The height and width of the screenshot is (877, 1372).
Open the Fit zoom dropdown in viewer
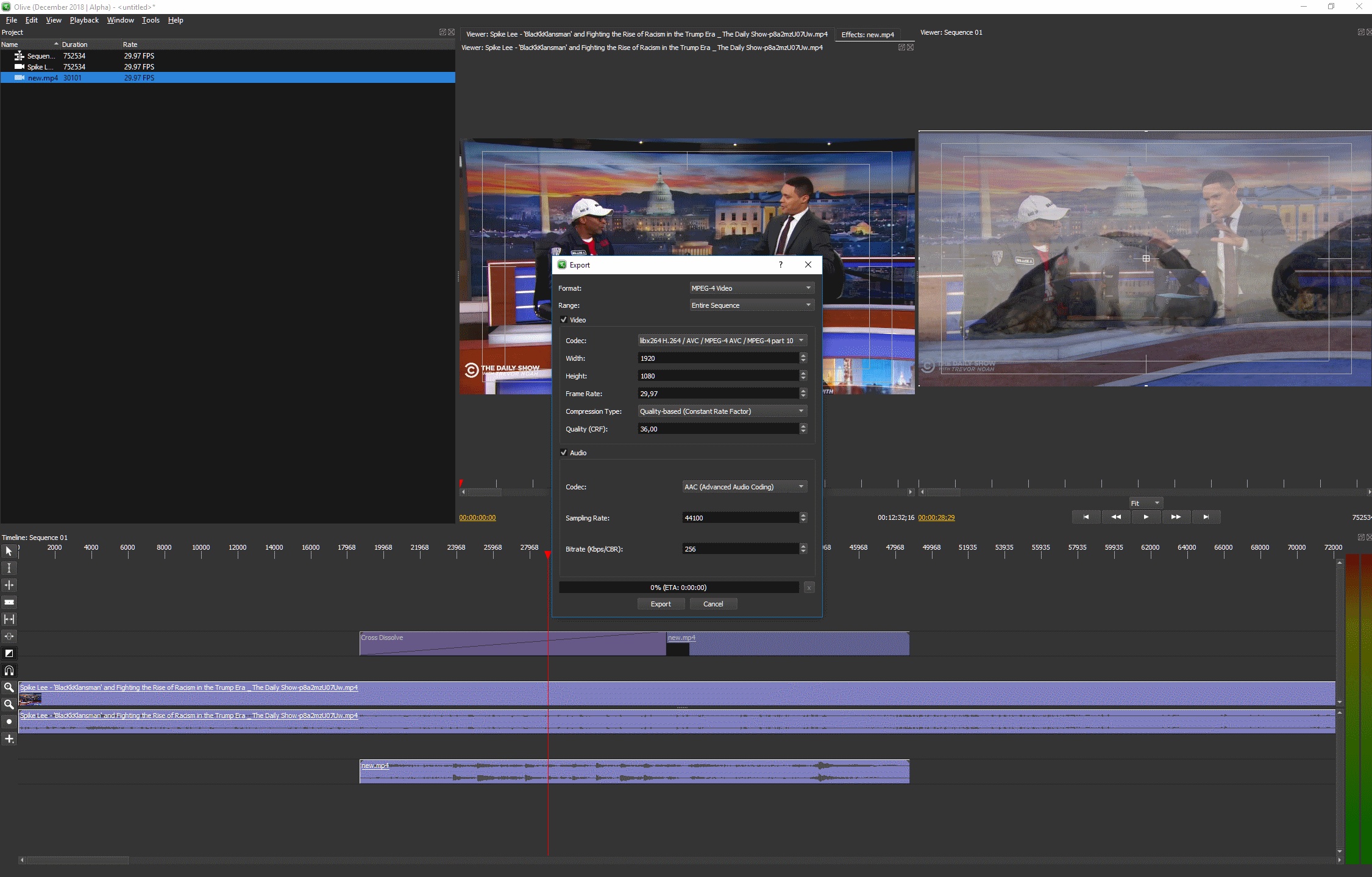1145,503
